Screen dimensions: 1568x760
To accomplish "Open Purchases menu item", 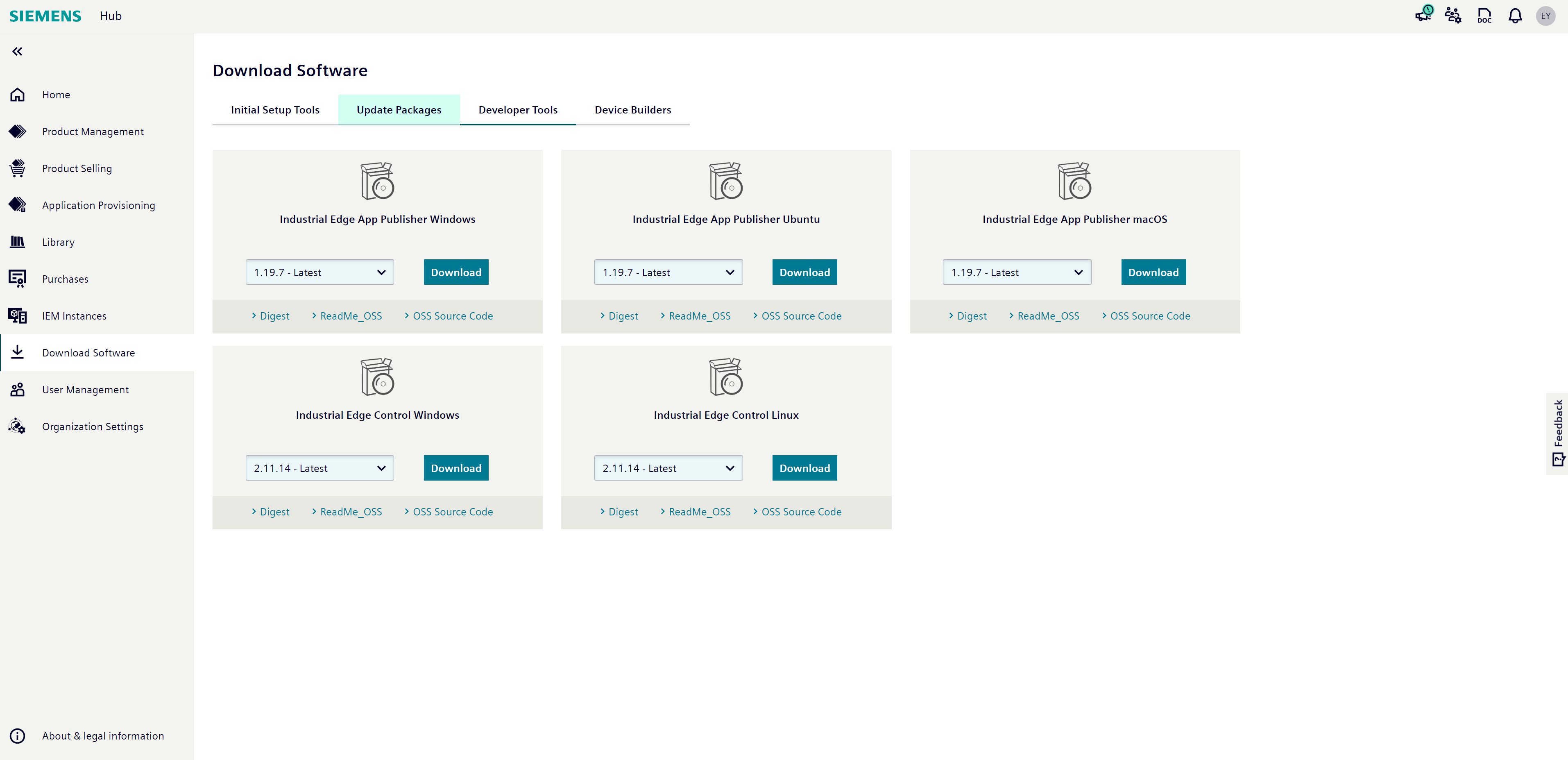I will tap(97, 279).
